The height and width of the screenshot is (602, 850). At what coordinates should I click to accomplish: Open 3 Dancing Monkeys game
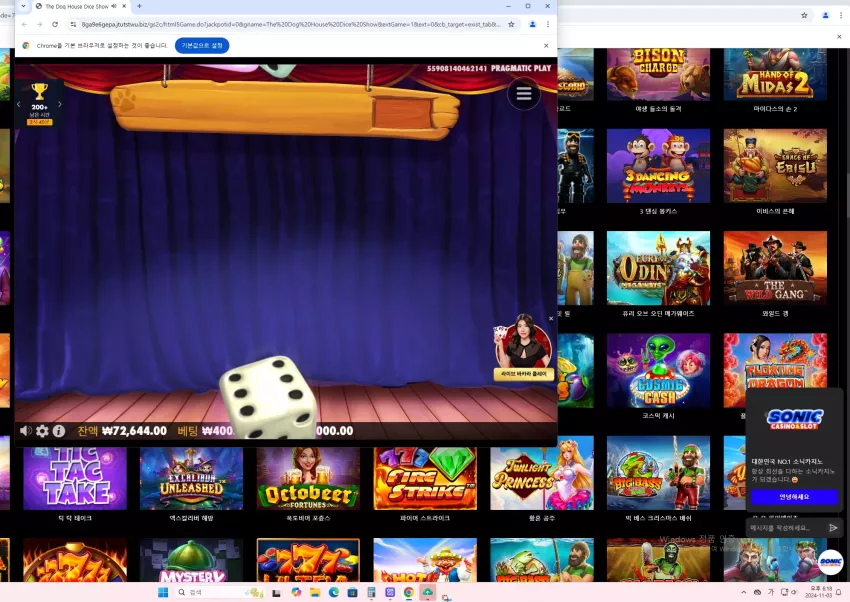click(658, 166)
